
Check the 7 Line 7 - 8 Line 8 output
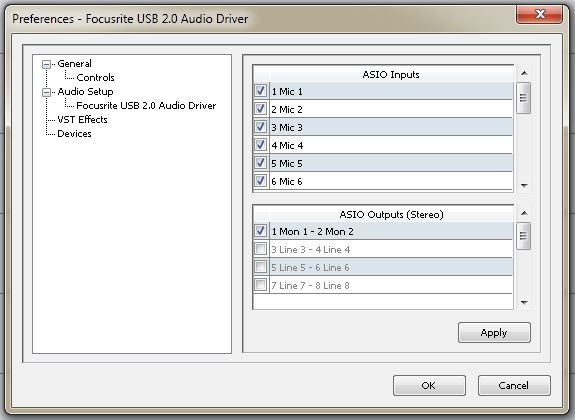point(260,285)
